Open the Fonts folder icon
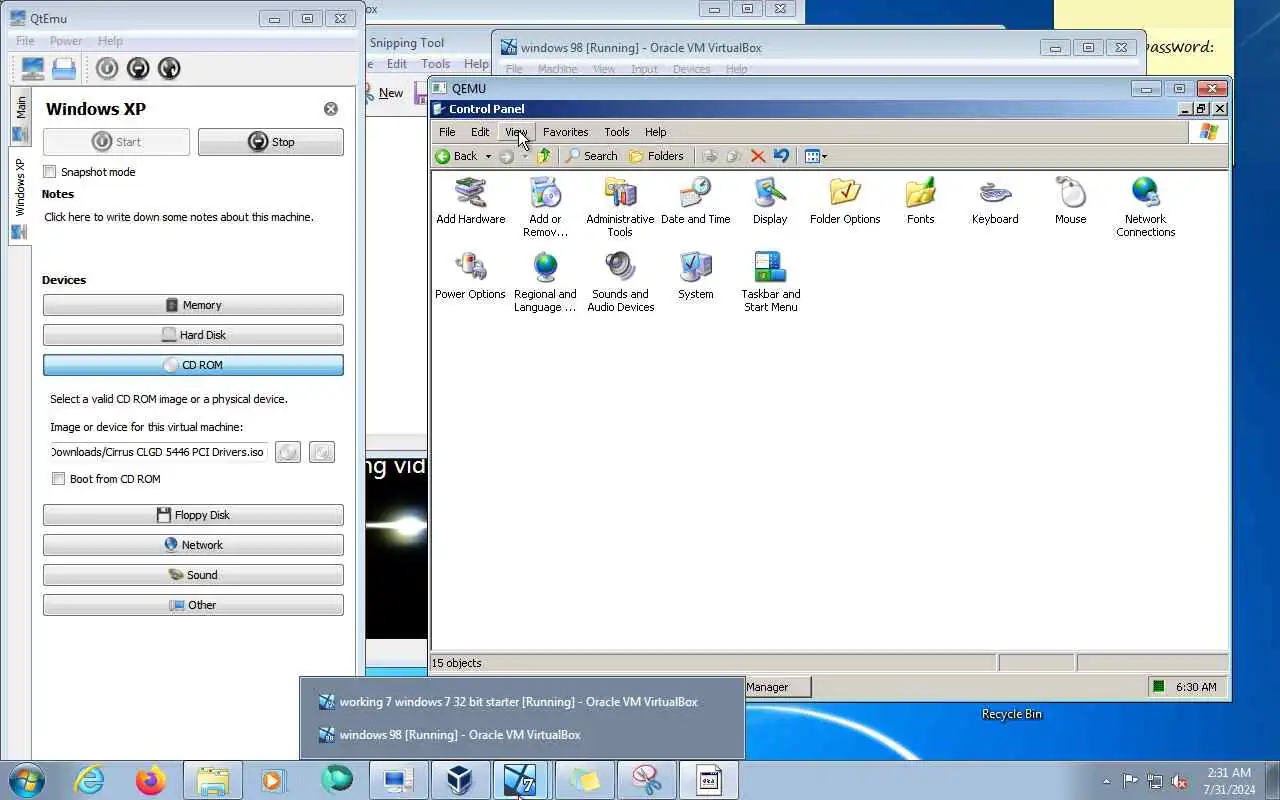 point(920,201)
